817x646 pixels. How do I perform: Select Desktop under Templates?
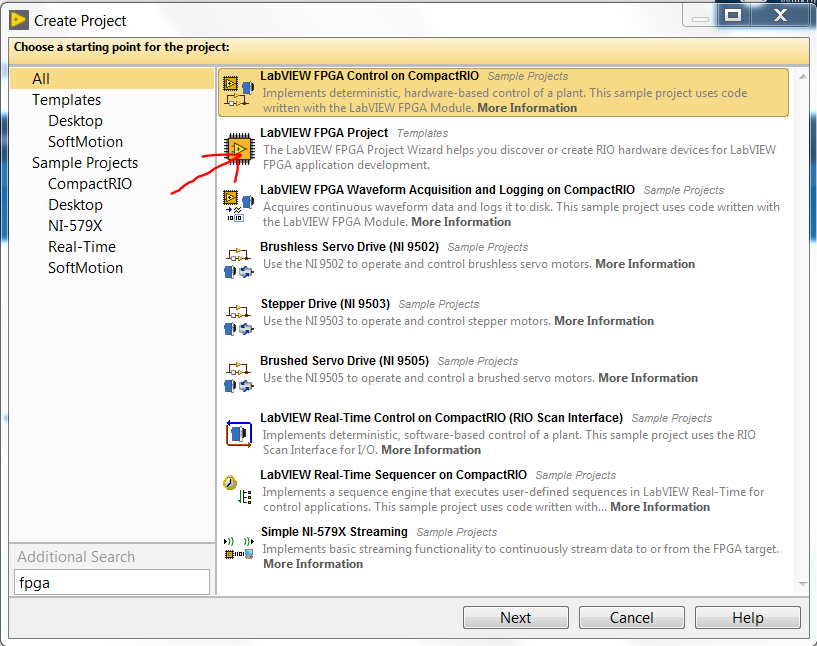pyautogui.click(x=75, y=120)
